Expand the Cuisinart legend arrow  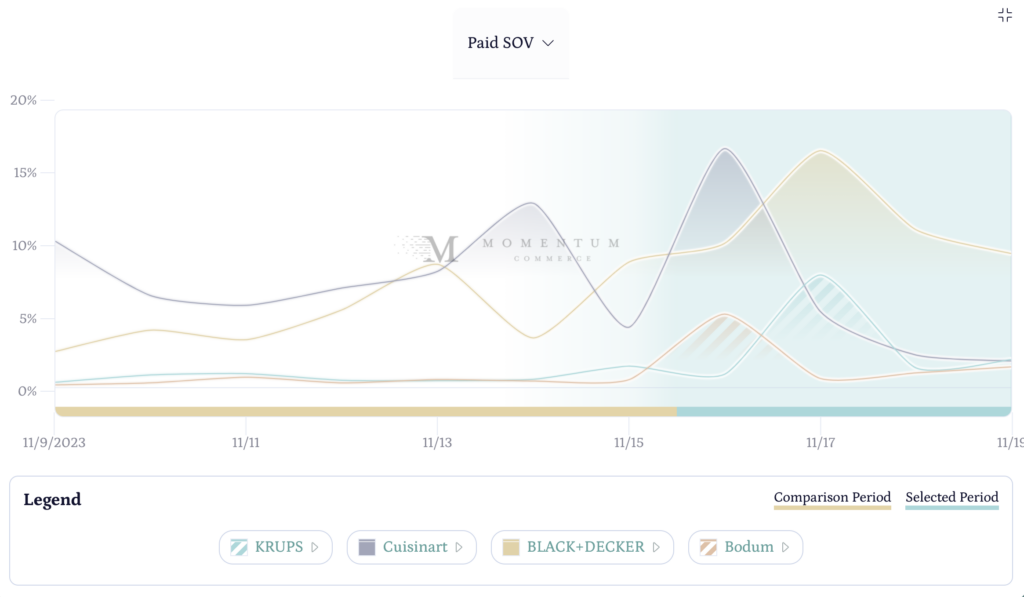tap(459, 547)
